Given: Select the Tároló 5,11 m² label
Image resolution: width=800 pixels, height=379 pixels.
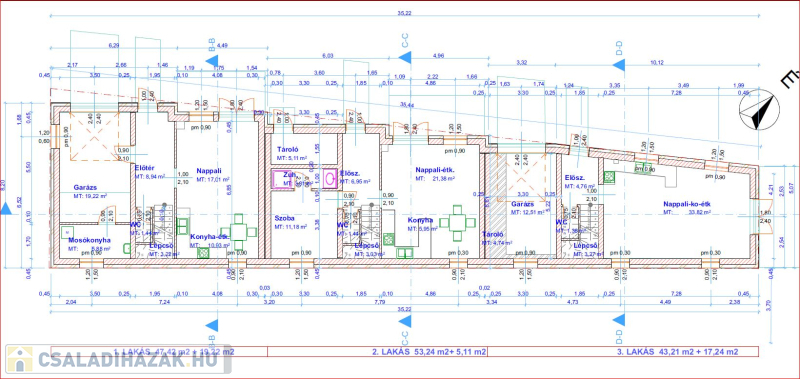Looking at the screenshot, I should click(x=291, y=154).
